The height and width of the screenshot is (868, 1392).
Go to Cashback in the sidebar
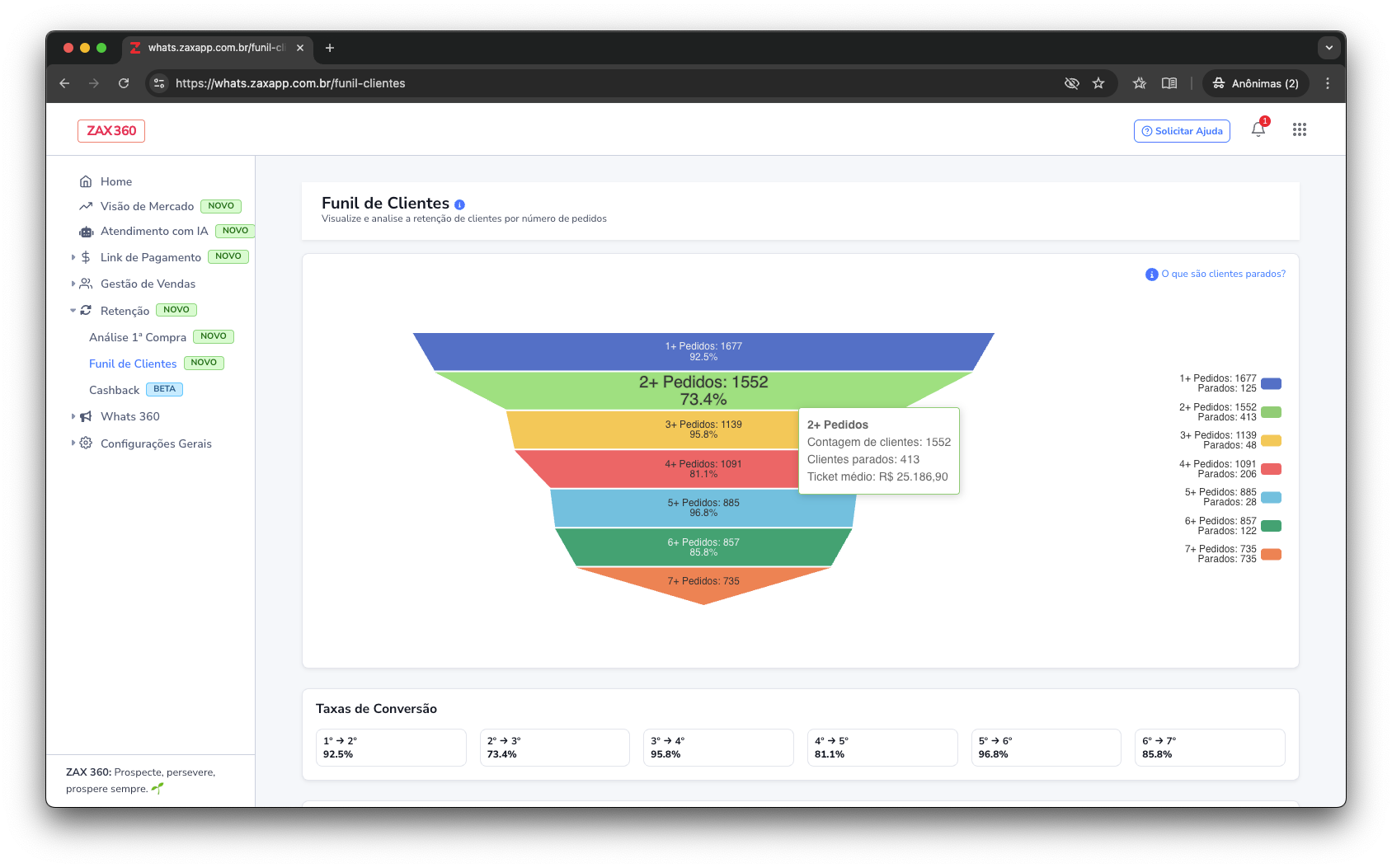(x=115, y=390)
